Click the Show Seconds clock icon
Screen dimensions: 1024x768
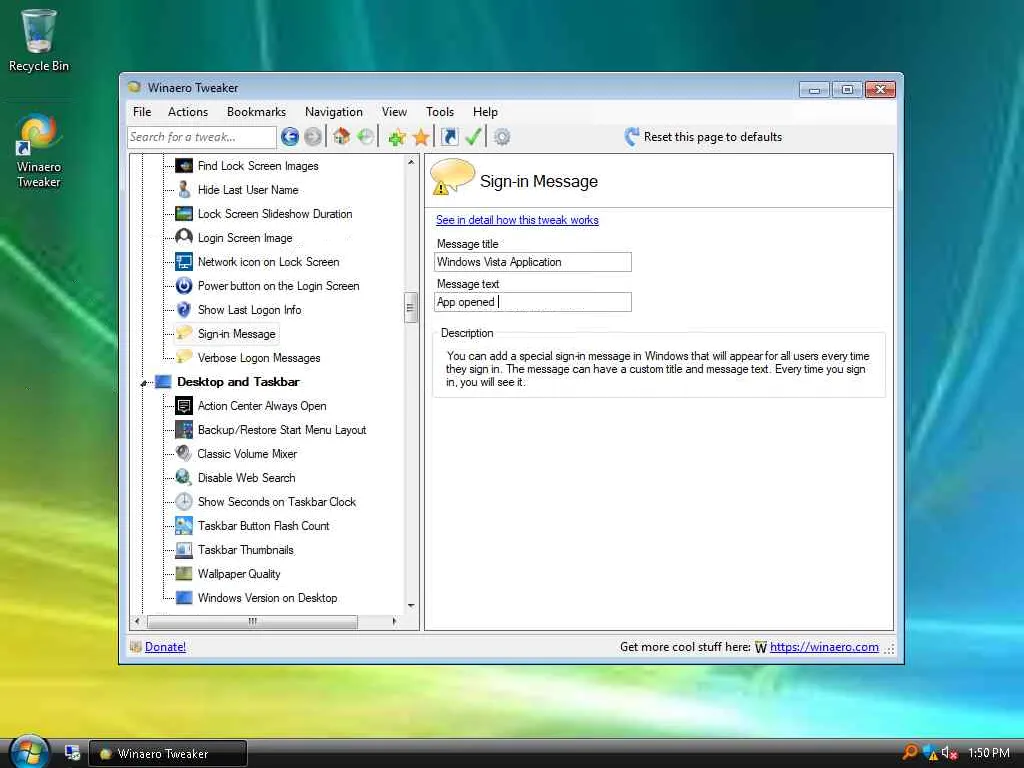point(184,502)
